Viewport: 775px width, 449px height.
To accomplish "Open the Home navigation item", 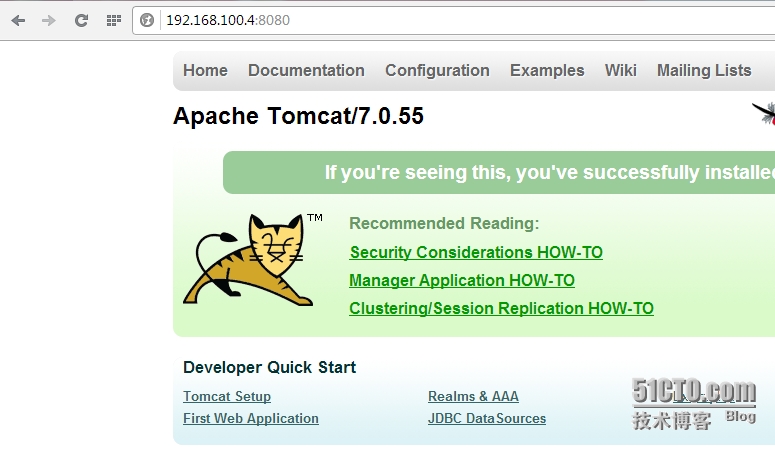I will pyautogui.click(x=205, y=70).
